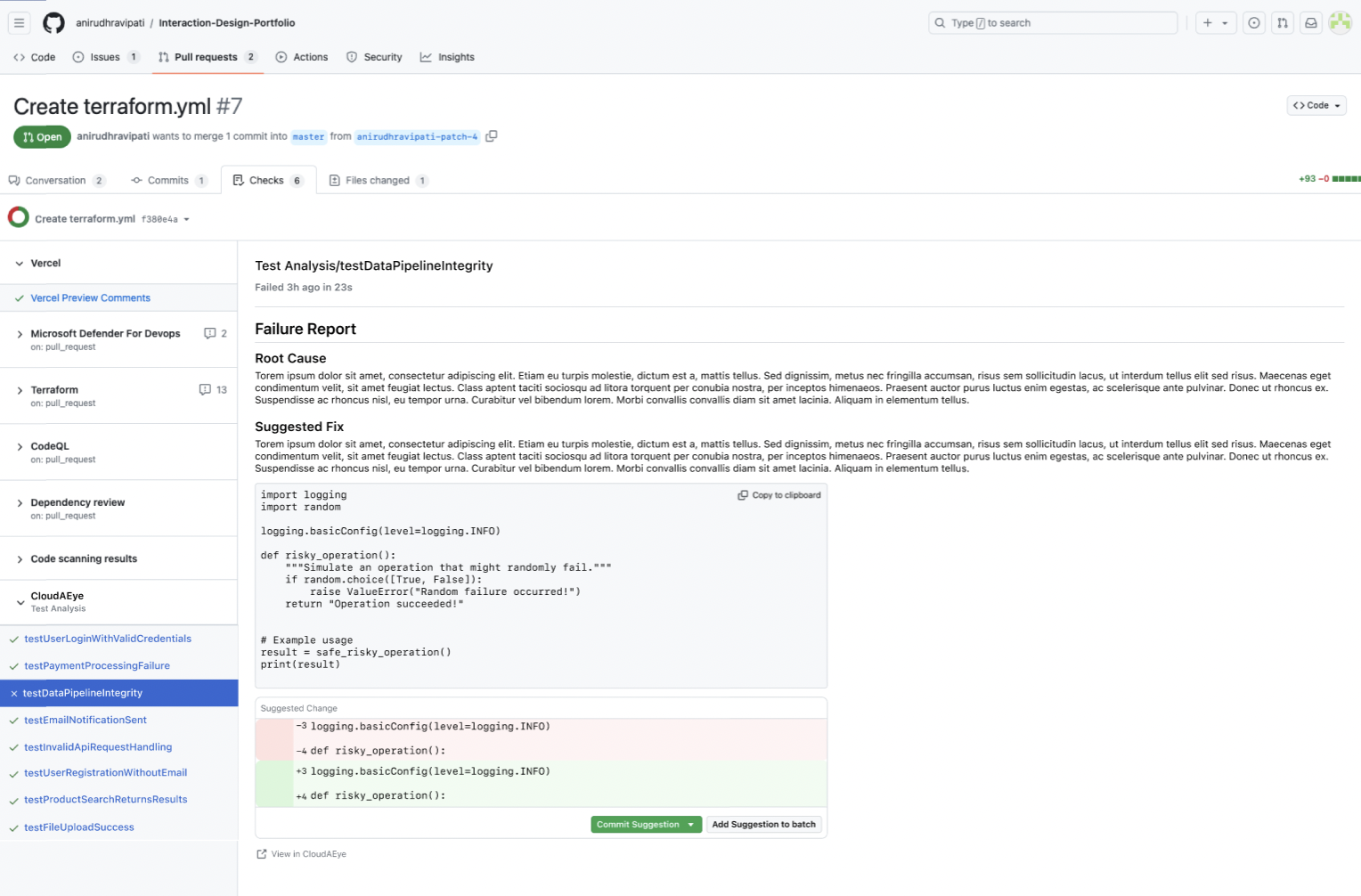This screenshot has width=1361, height=896.
Task: Open pull requests icon in the header
Action: tap(1283, 23)
